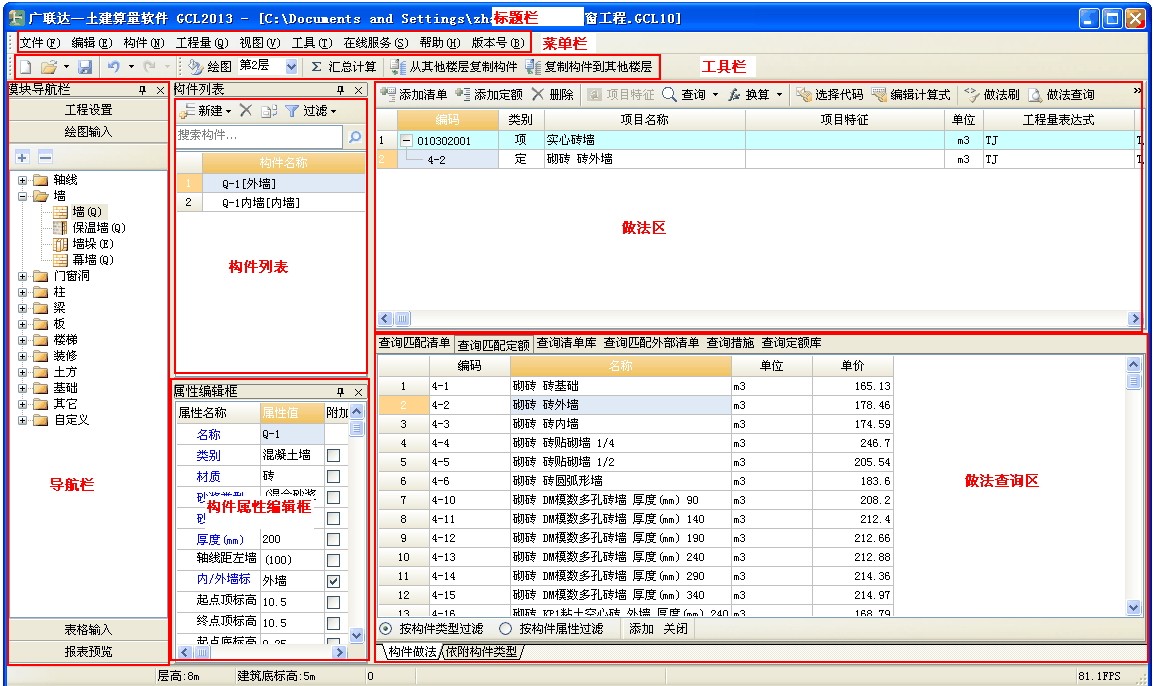Click the Redo arrow icon
Image resolution: width=1153 pixels, height=686 pixels.
pos(149,67)
